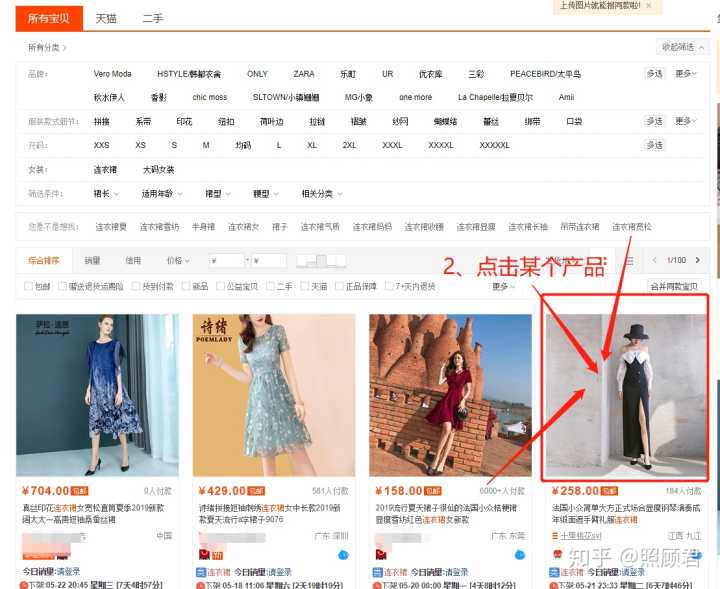Filter by brand ZARA
The image size is (720, 589).
pos(304,74)
